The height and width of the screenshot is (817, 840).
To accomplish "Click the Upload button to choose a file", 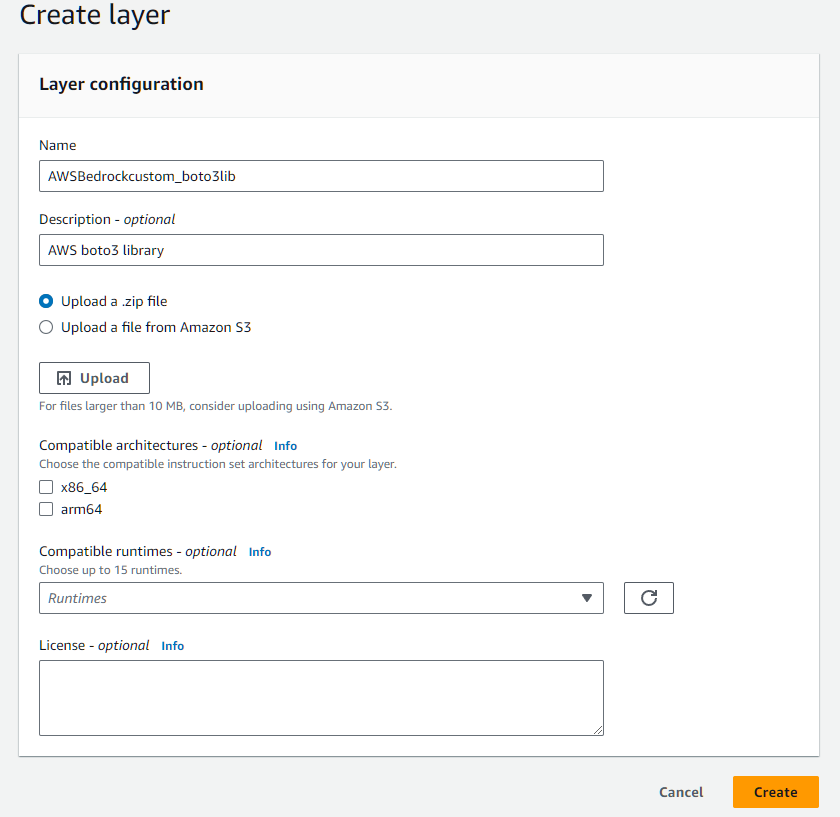I will click(94, 377).
